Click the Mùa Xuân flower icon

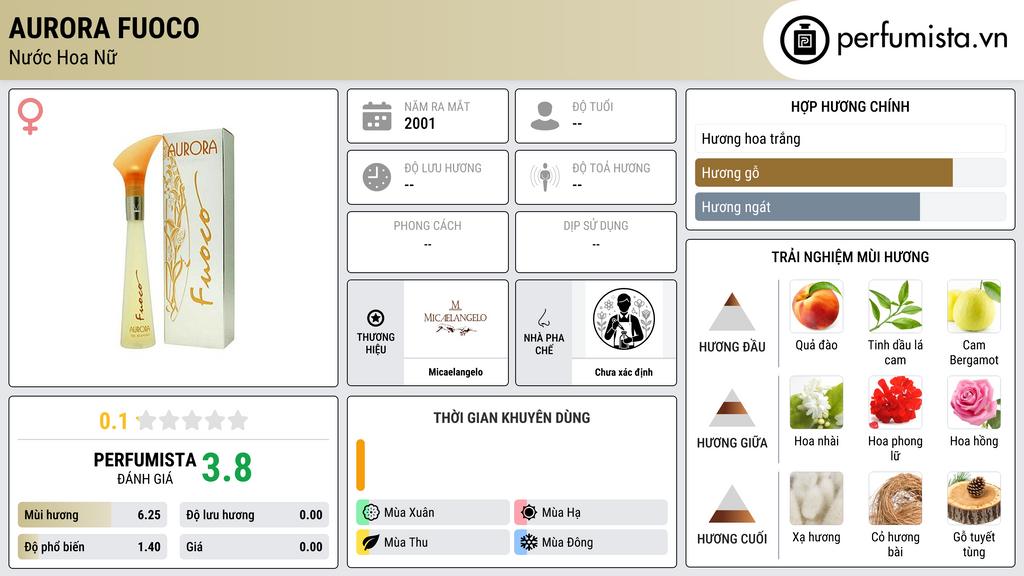pyautogui.click(x=371, y=513)
